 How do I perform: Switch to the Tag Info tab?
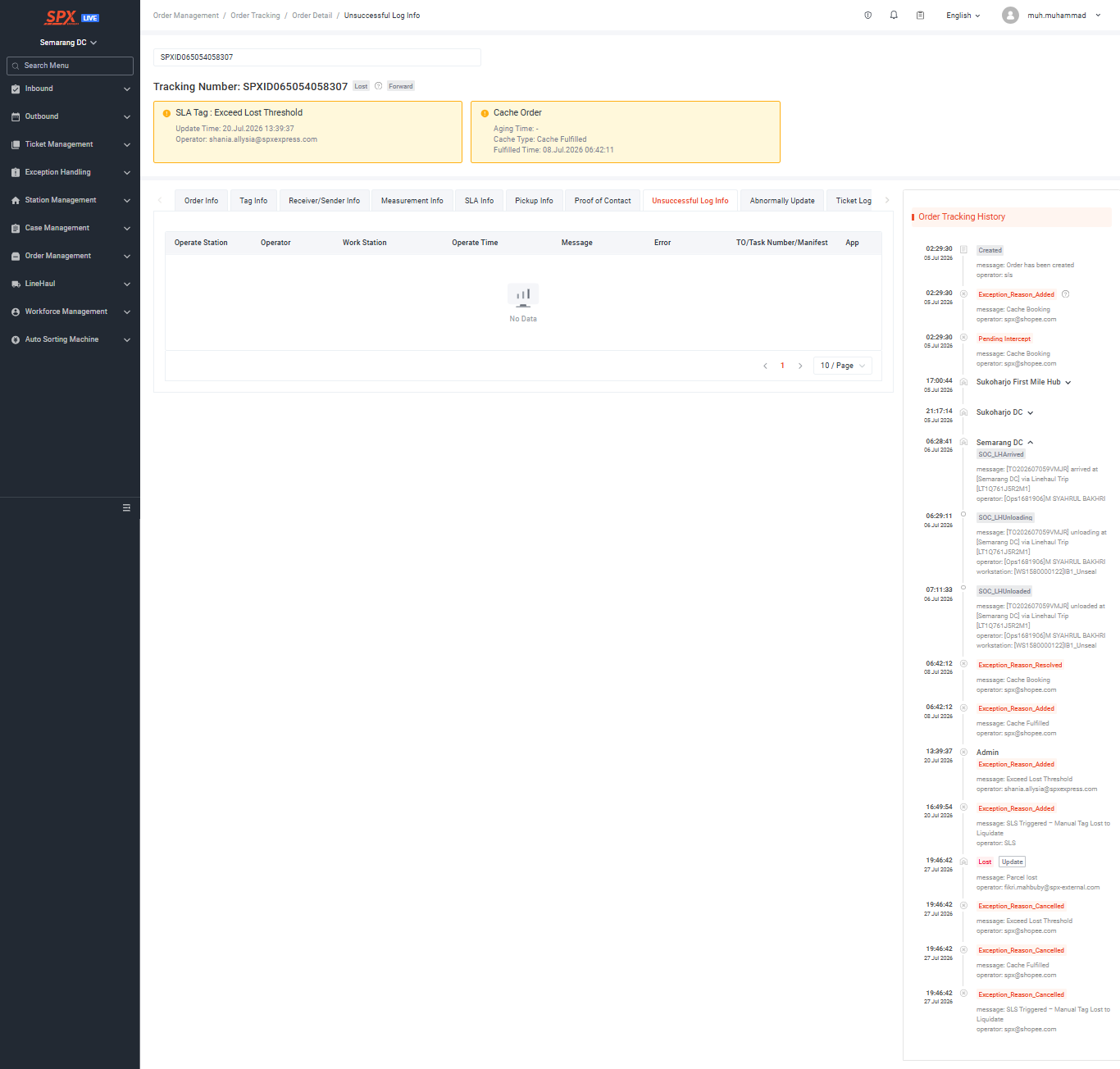tap(253, 201)
